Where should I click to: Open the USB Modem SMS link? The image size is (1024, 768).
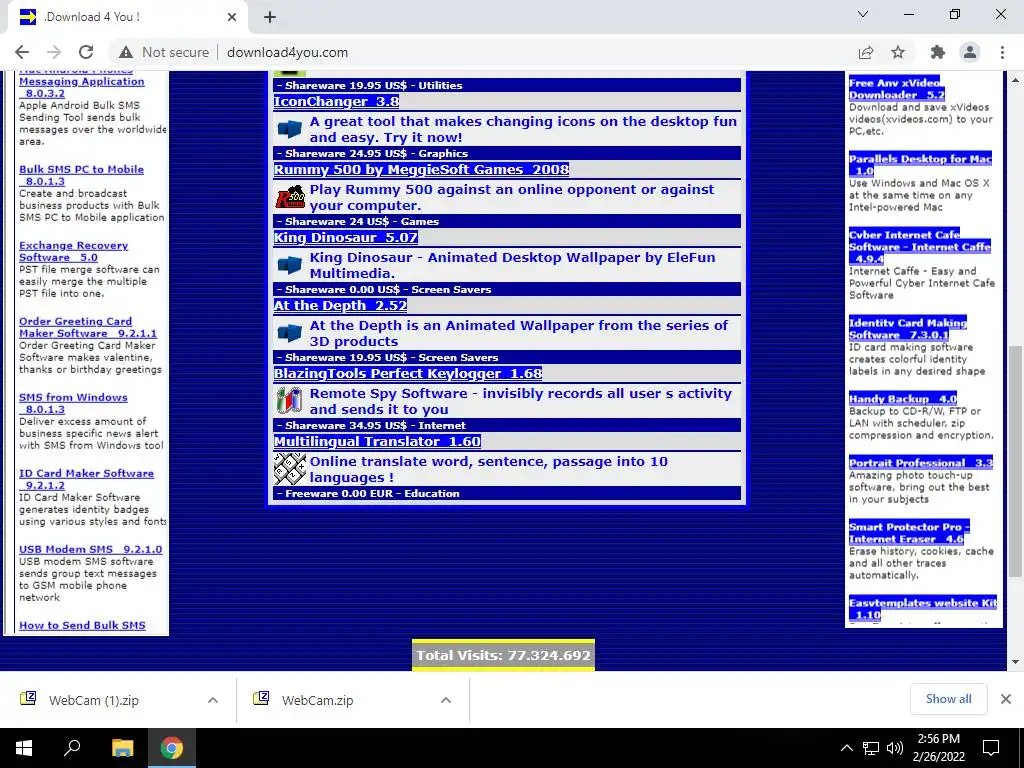point(90,549)
